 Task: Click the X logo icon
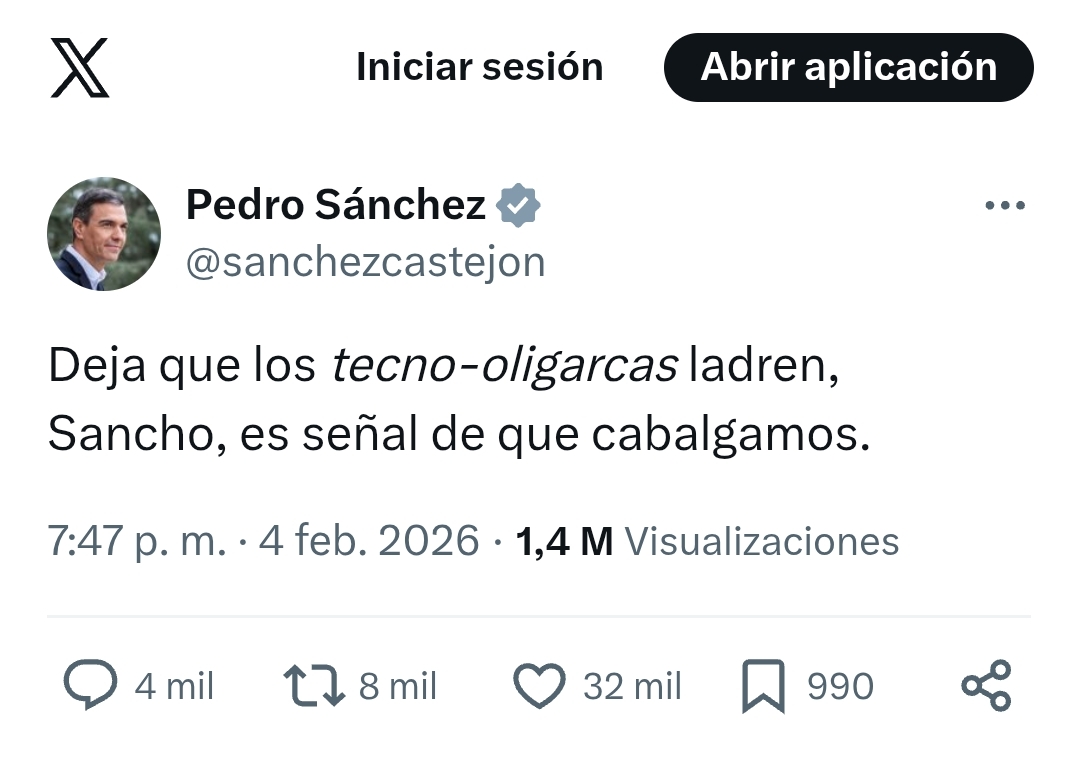click(x=80, y=68)
